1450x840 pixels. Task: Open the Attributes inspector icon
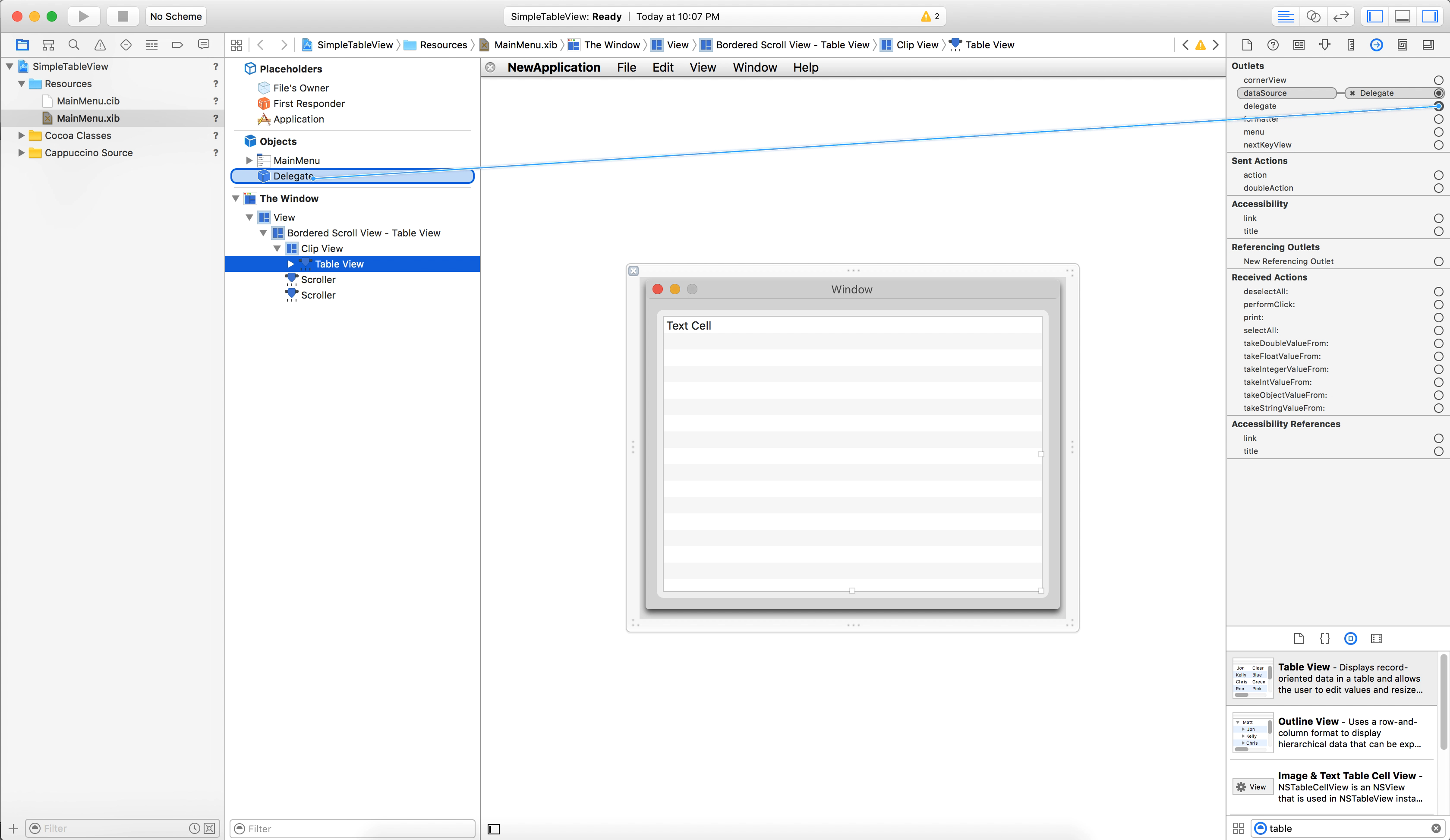click(x=1324, y=45)
